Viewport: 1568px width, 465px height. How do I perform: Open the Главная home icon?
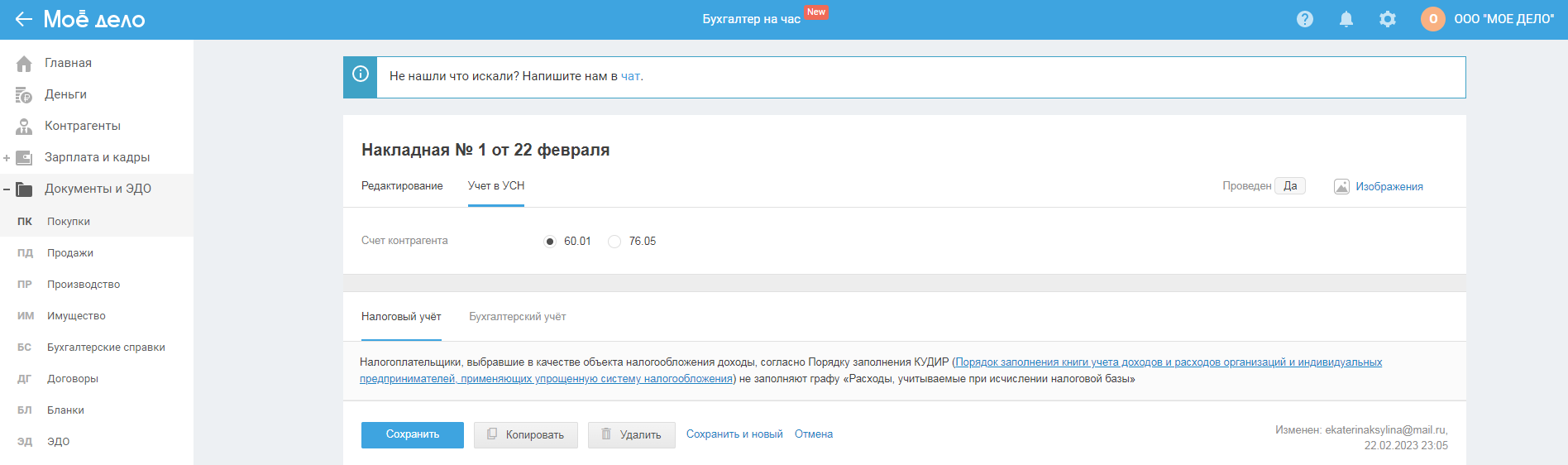point(24,64)
